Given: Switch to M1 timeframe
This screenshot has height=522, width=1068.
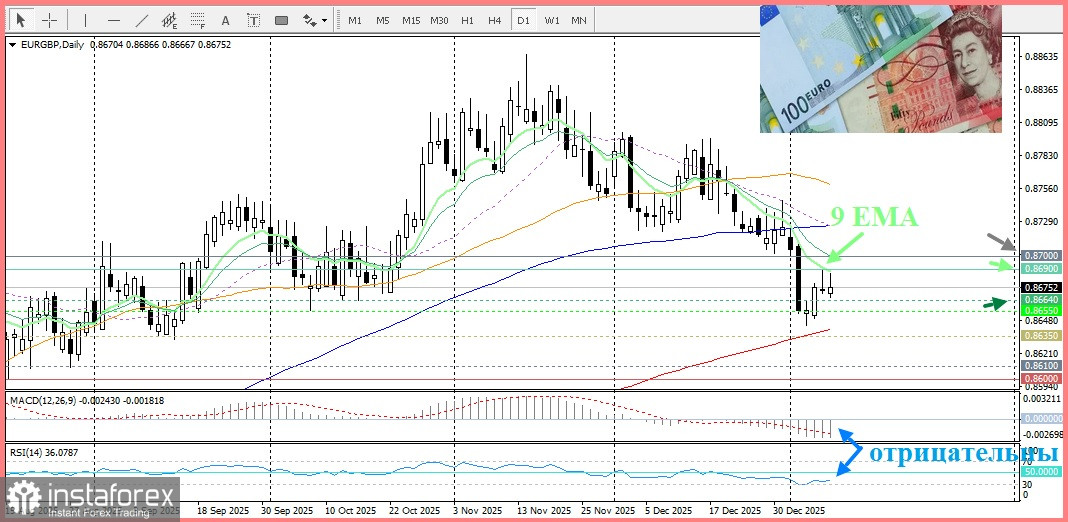Looking at the screenshot, I should 355,20.
